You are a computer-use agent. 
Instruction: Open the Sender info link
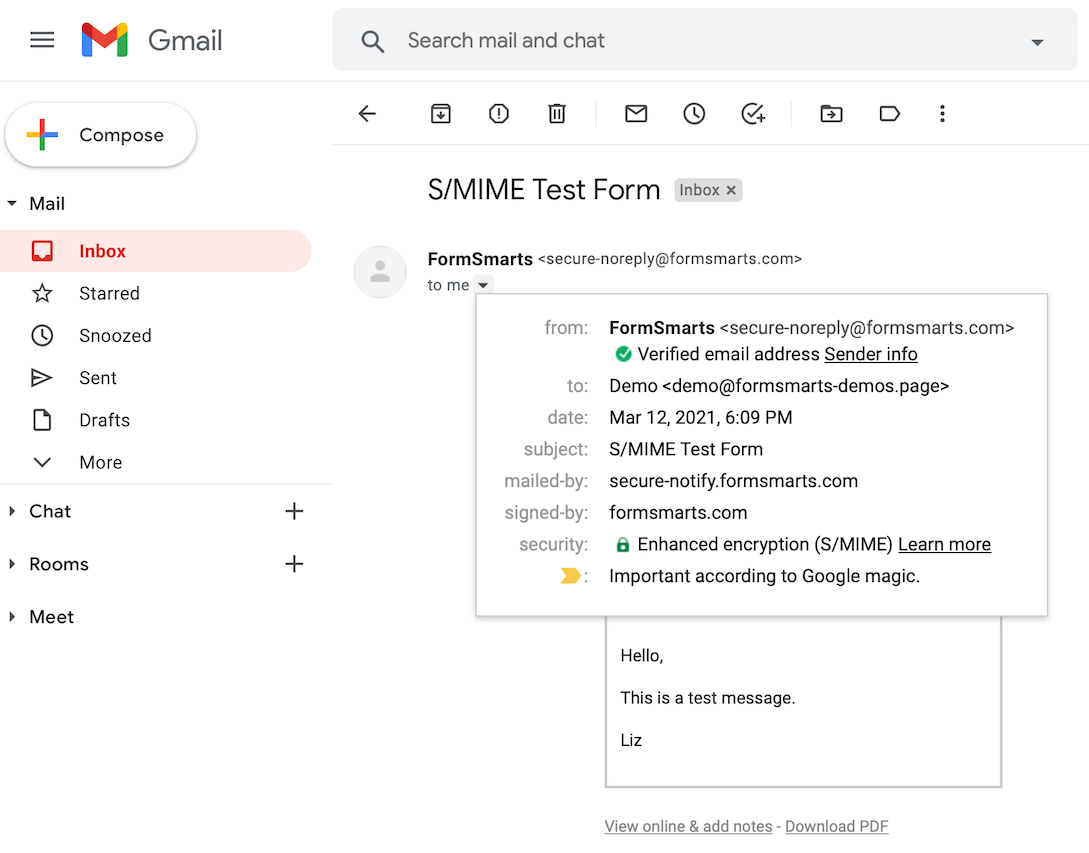pos(870,354)
